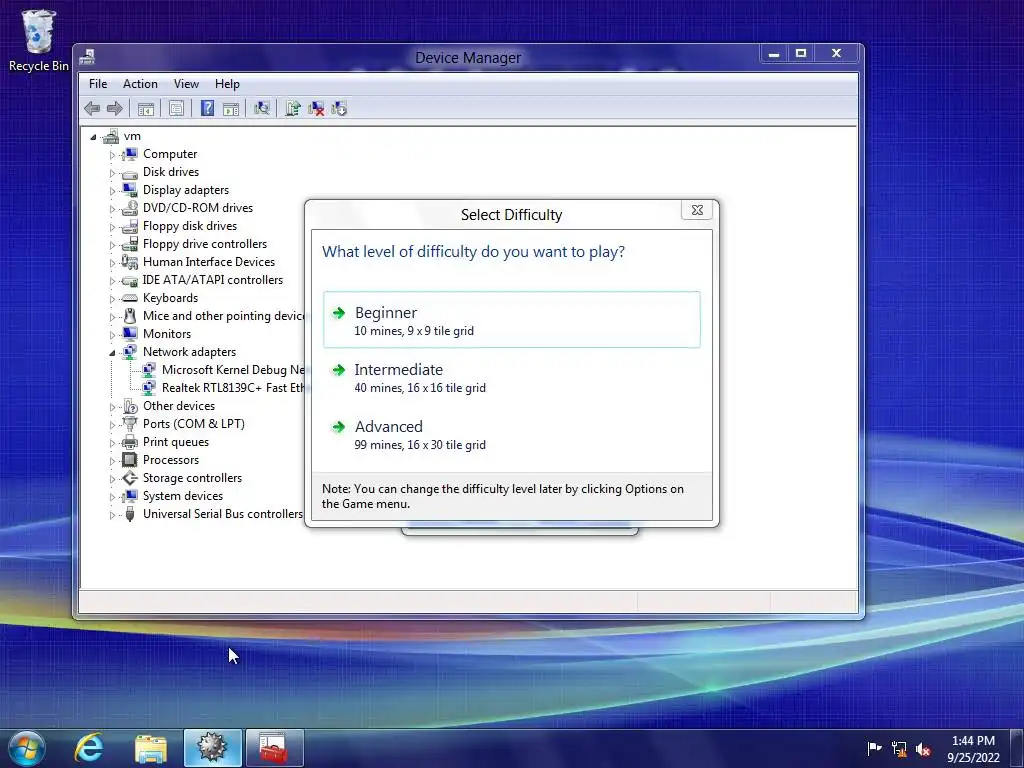Click the Show Desktop strip beside the clock
Image resolution: width=1024 pixels, height=768 pixels.
click(1017, 748)
